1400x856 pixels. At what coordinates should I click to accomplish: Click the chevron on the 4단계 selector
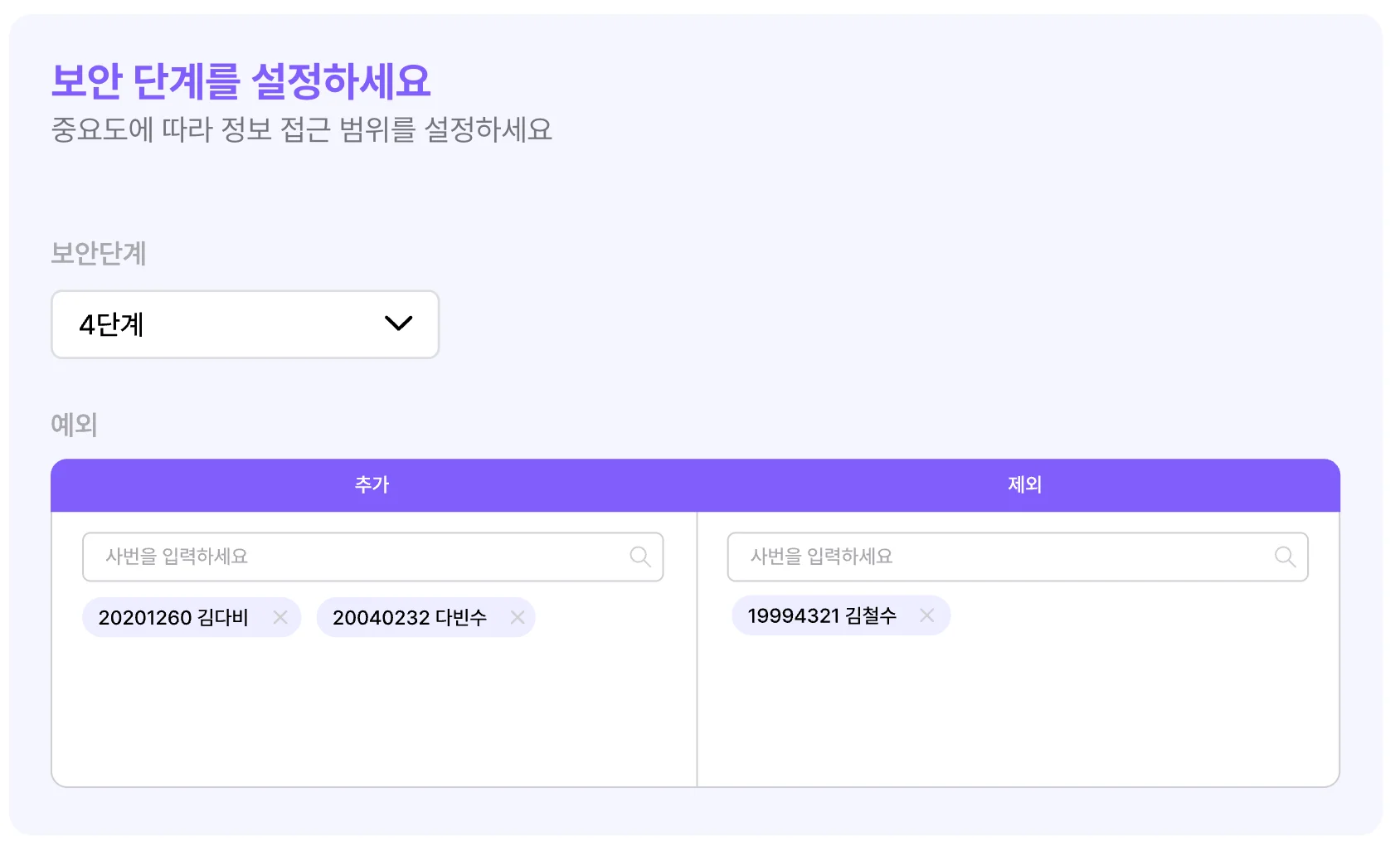coord(398,324)
